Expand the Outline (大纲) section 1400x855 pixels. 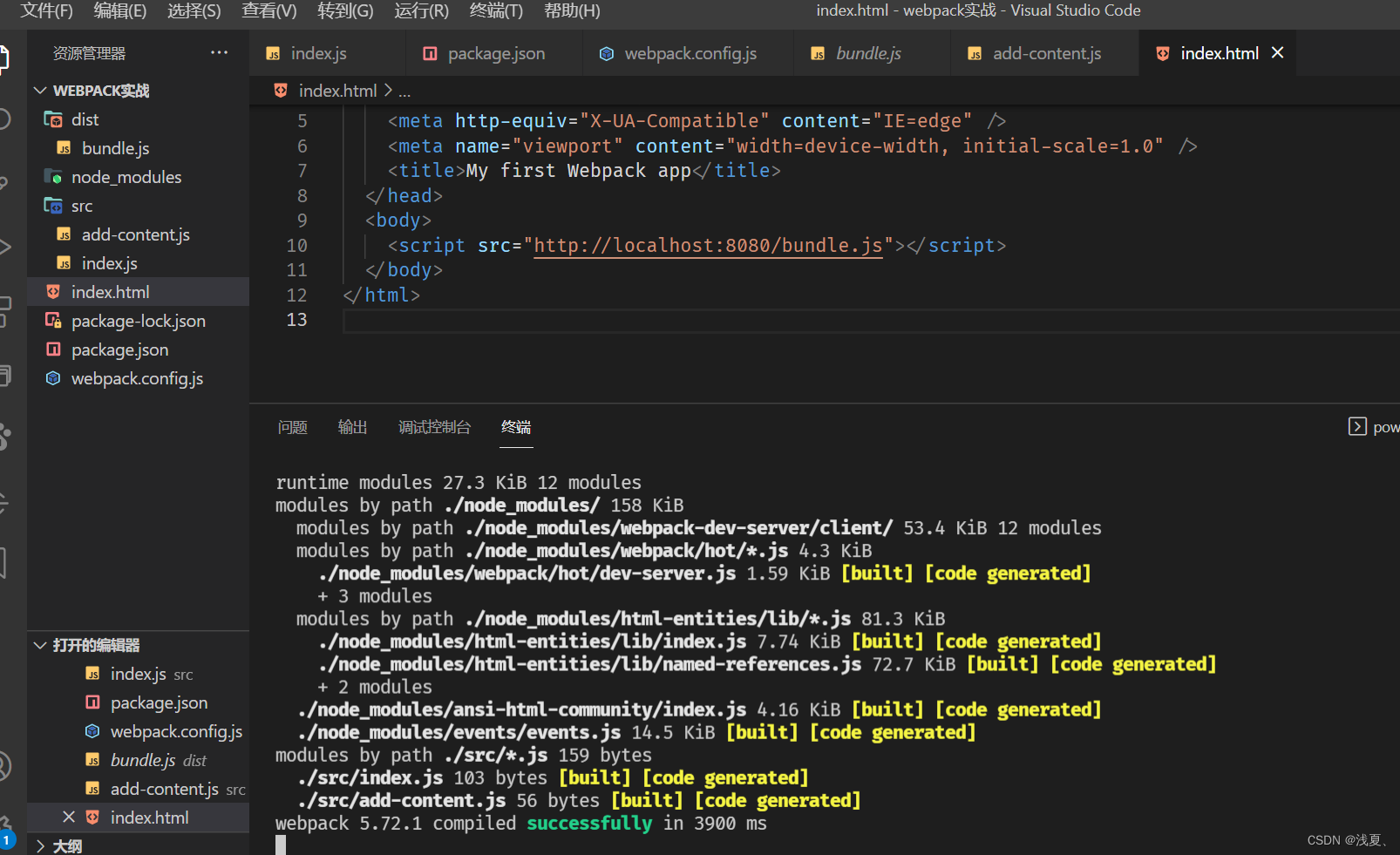(x=138, y=845)
